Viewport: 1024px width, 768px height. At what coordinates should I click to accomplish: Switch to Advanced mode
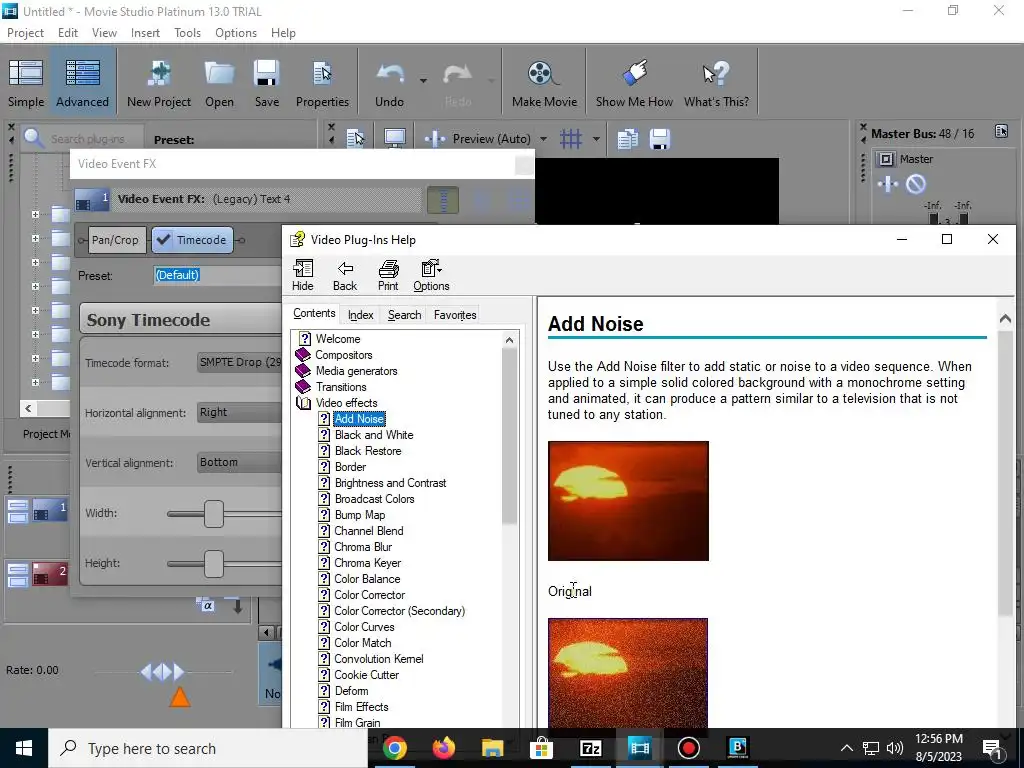[82, 83]
